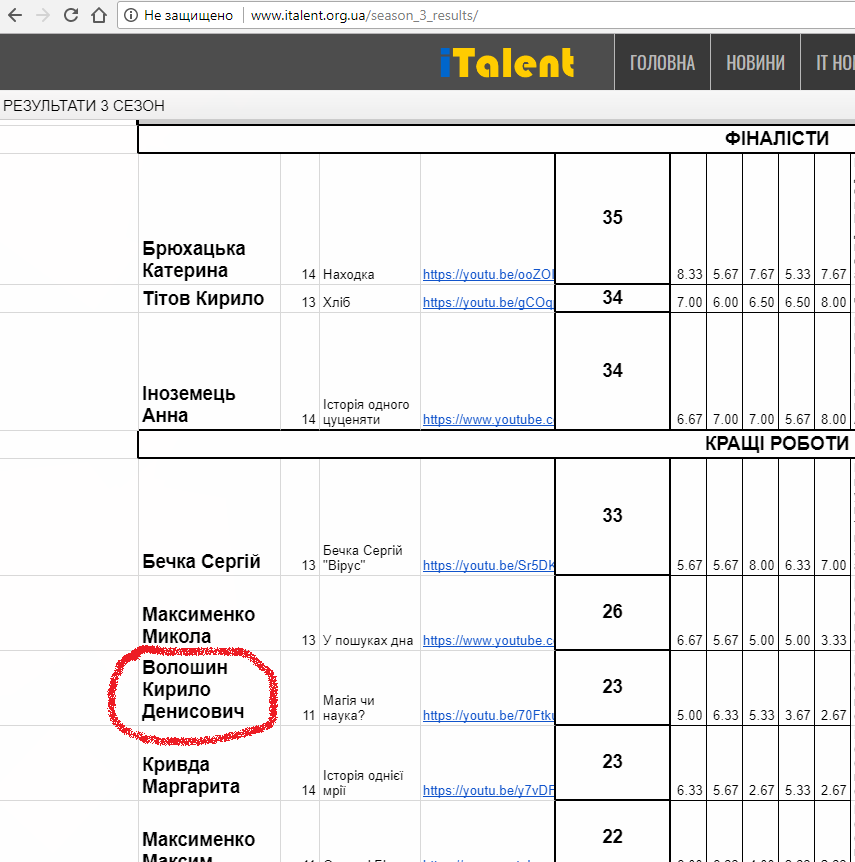The image size is (855, 862).
Task: Open Кривда Маргарита's video link
Action: (x=488, y=790)
